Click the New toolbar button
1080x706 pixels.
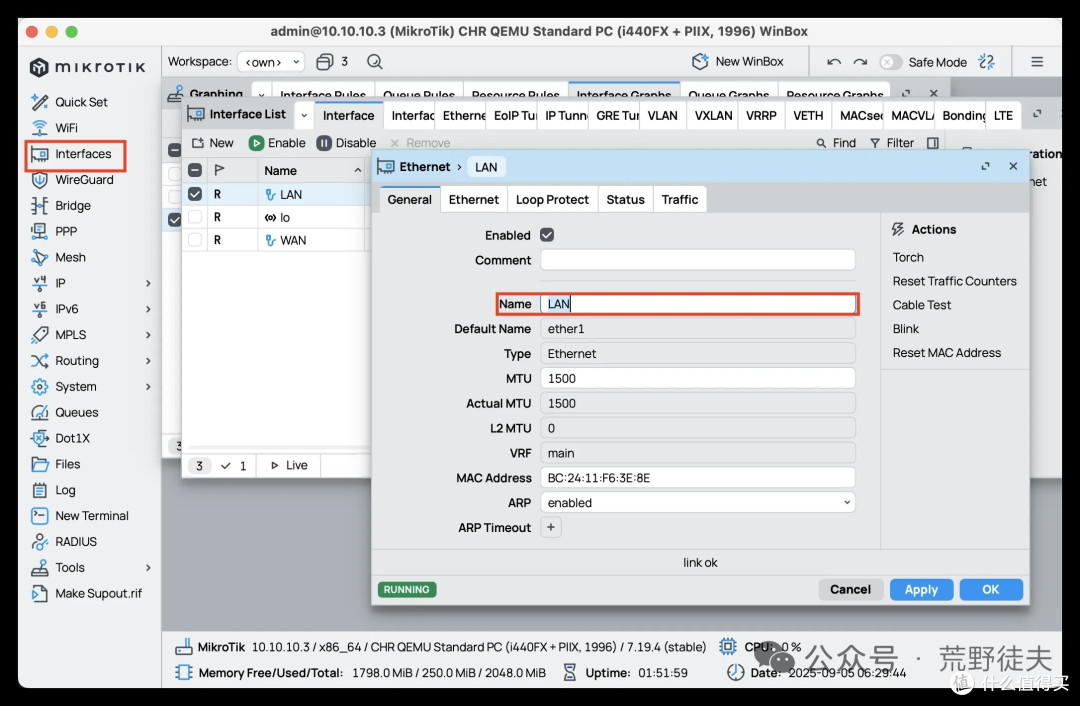[x=213, y=143]
